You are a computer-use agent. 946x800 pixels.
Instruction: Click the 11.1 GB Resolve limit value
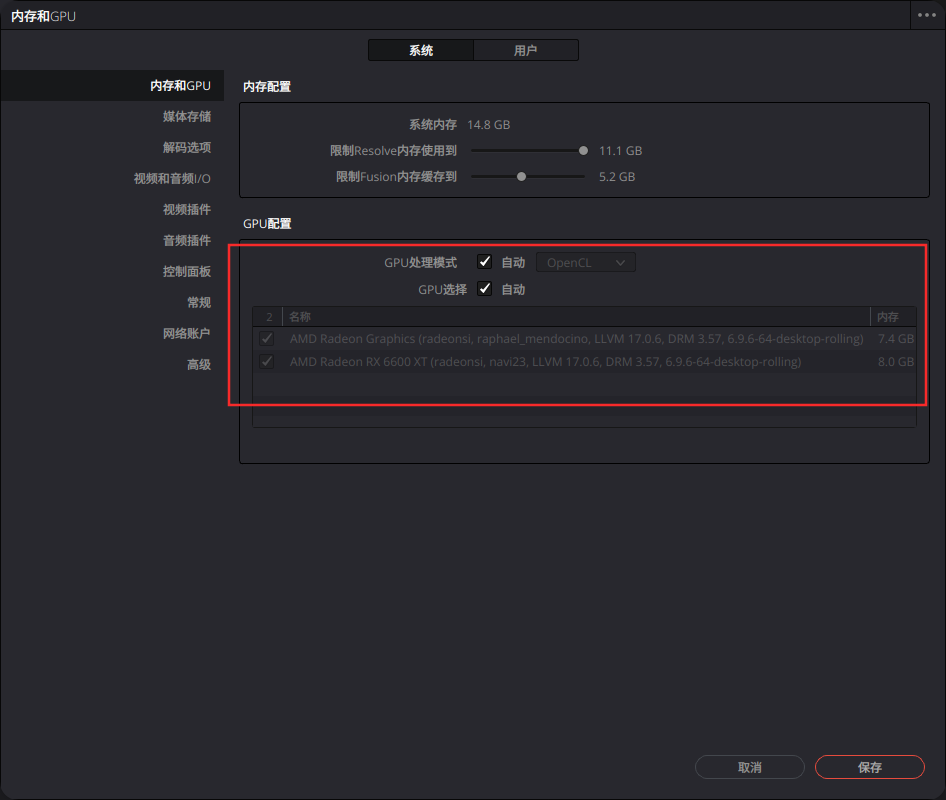620,150
